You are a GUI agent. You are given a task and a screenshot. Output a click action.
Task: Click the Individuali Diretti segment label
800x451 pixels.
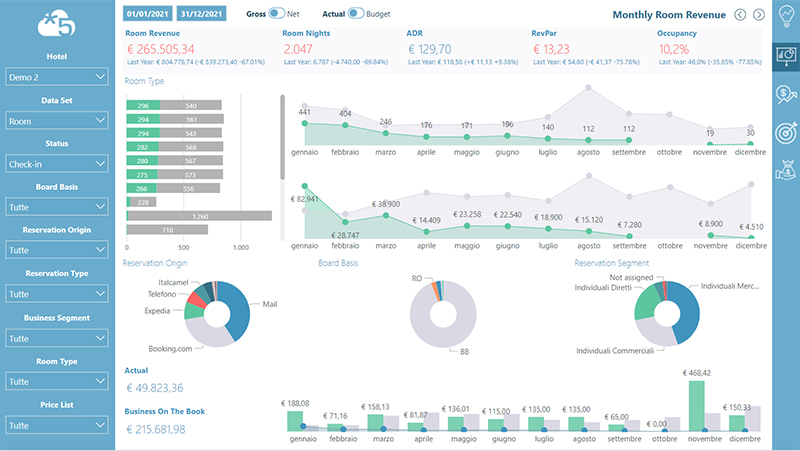pos(603,288)
